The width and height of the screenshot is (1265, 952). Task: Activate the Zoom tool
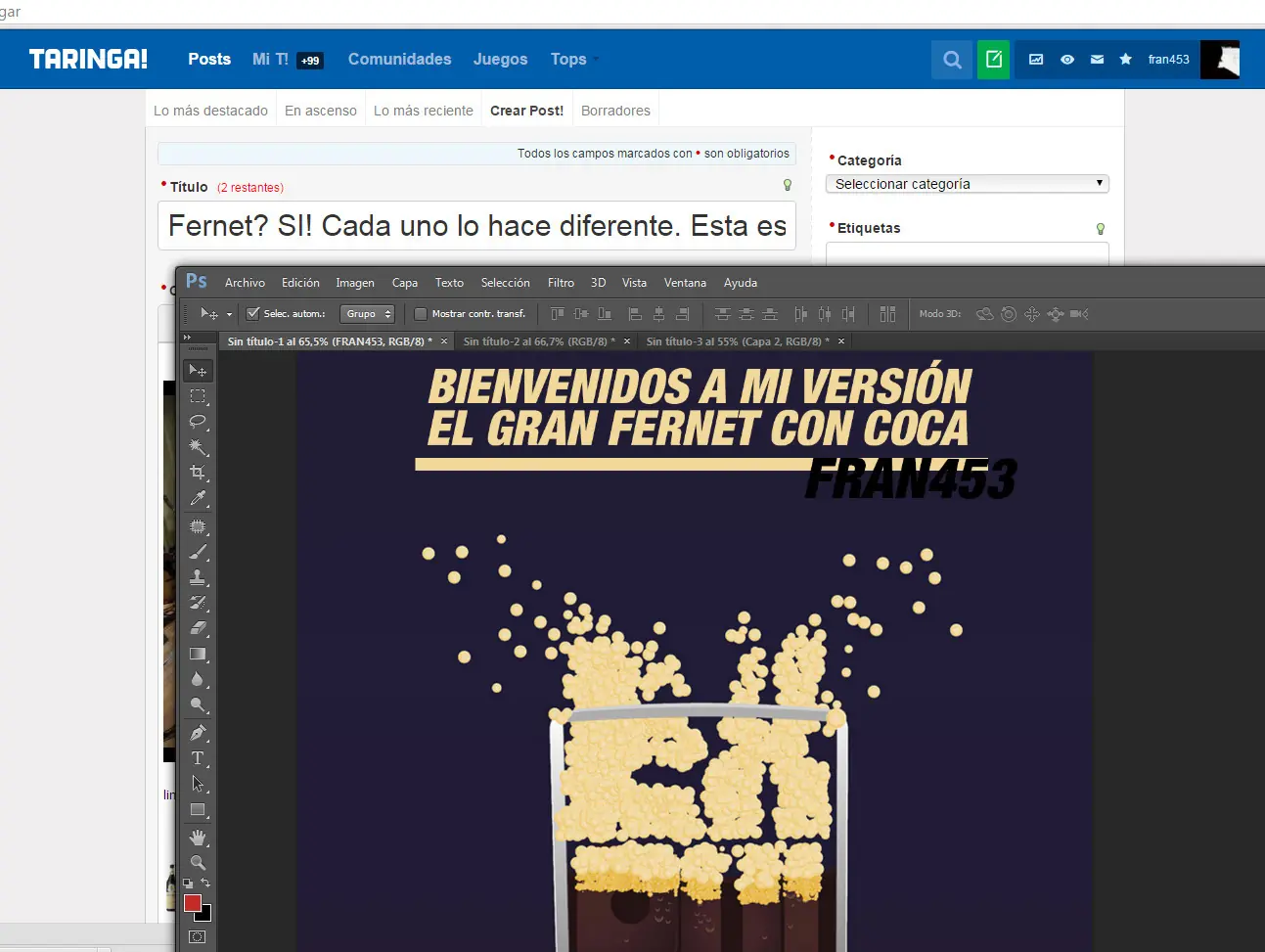pyautogui.click(x=198, y=863)
